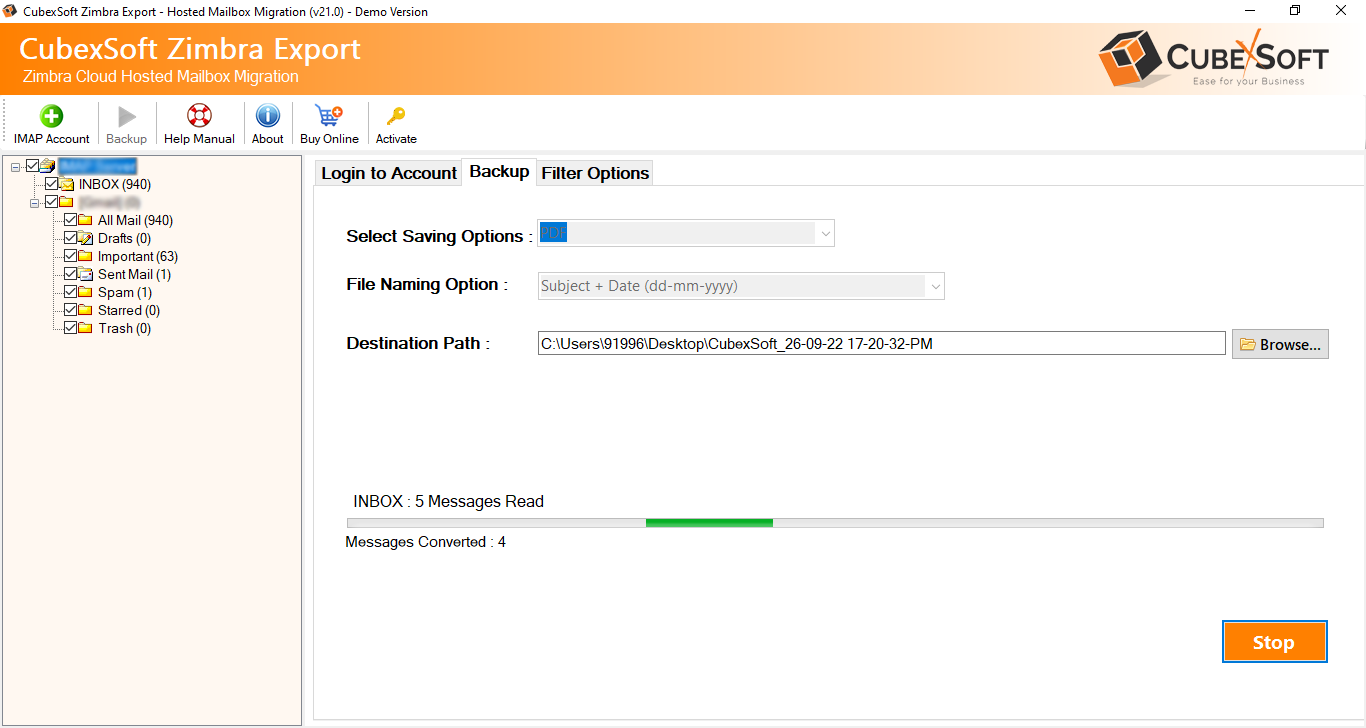Open the File Naming Option dropdown
1366x728 pixels.
pyautogui.click(x=741, y=286)
